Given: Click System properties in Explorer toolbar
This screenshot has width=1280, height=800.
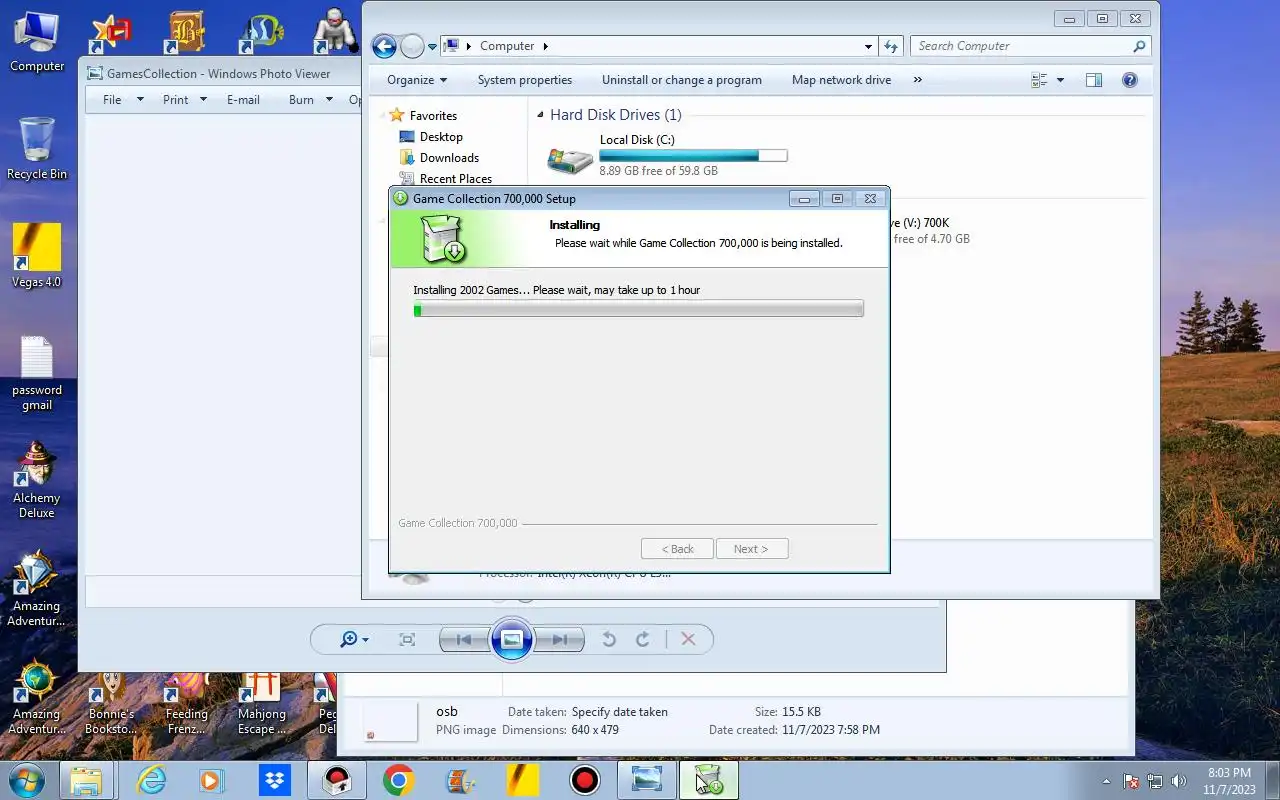Looking at the screenshot, I should (525, 80).
